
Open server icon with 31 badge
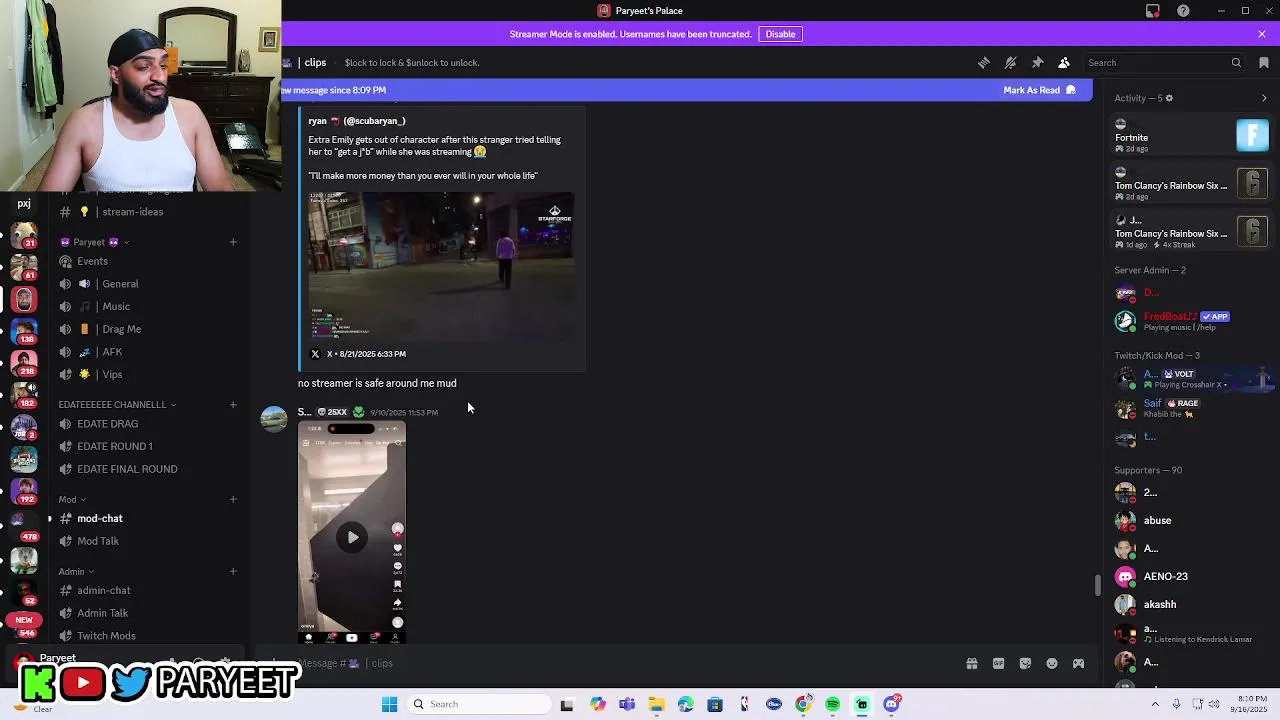(24, 235)
